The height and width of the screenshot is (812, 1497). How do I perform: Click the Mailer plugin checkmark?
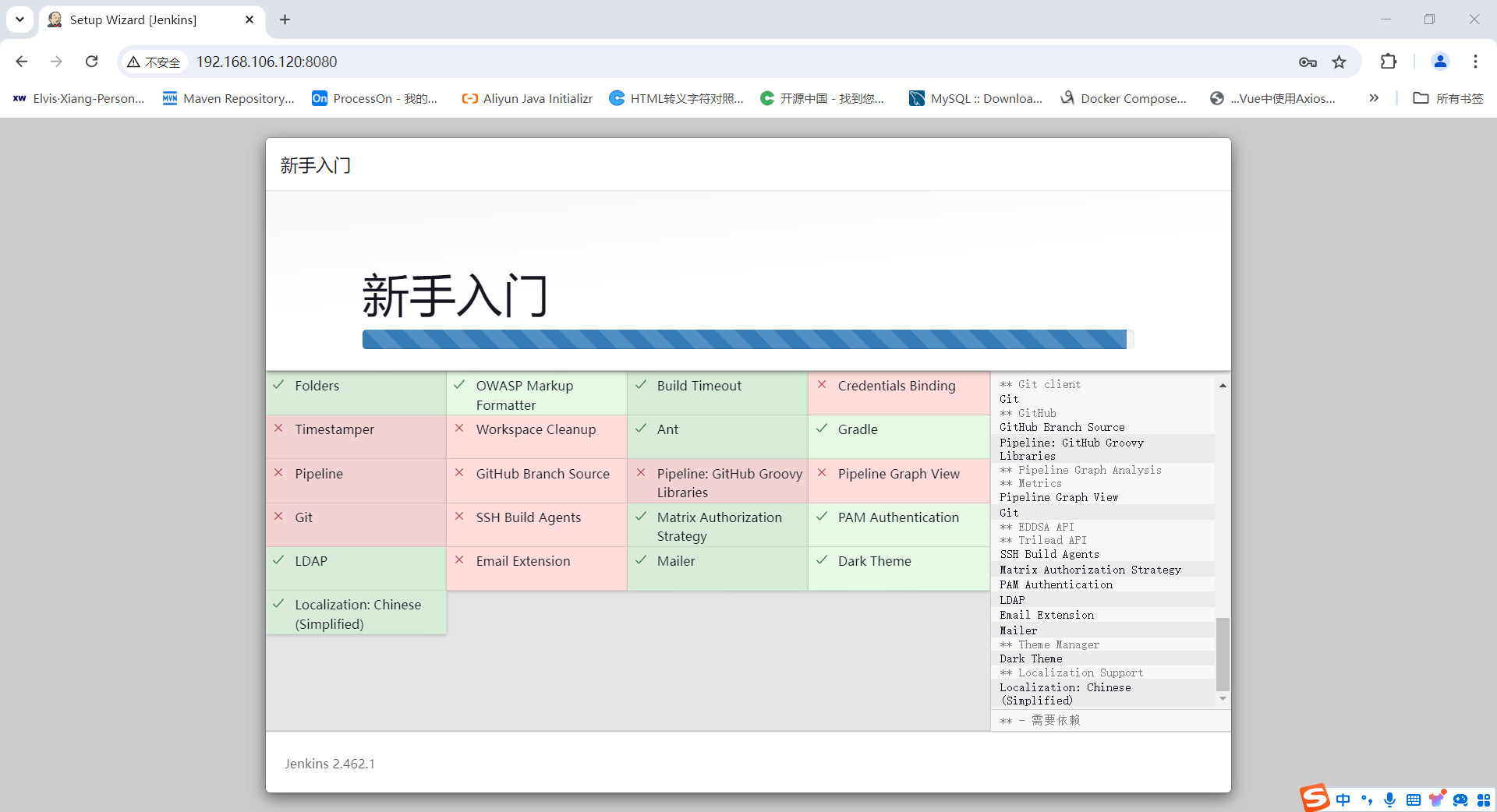640,560
